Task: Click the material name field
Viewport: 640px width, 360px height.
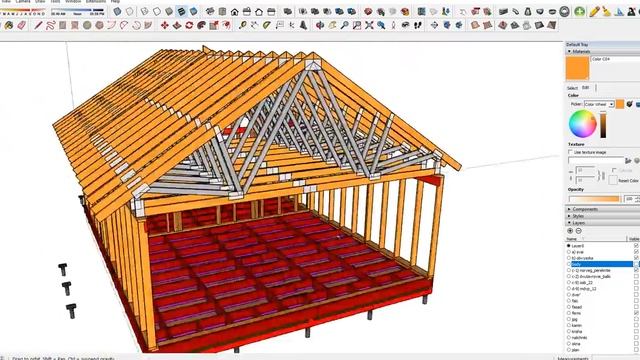Action: pyautogui.click(x=616, y=59)
